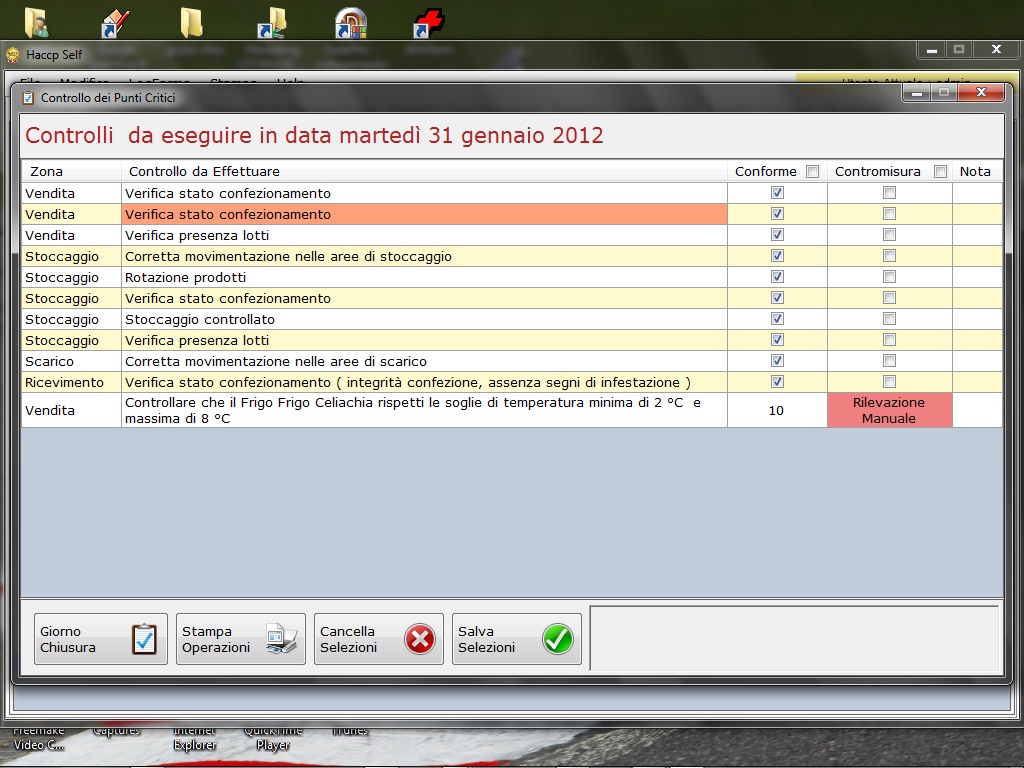Check Contromisura for Stoccaggio controllato row
This screenshot has width=1024, height=768.
(x=889, y=319)
